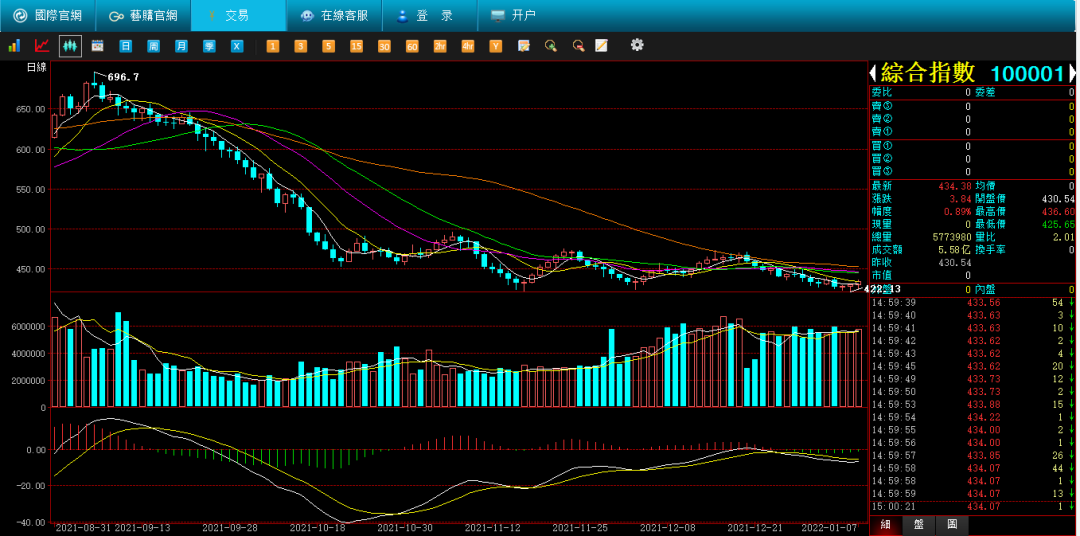Switch to the 盤 bottom tab
Viewport: 1080px width, 536px height.
click(919, 524)
